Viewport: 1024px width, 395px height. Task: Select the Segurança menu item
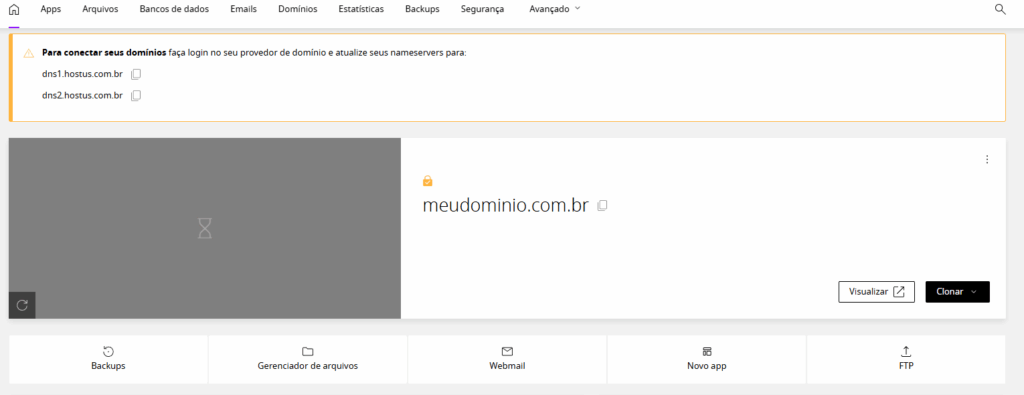[482, 9]
